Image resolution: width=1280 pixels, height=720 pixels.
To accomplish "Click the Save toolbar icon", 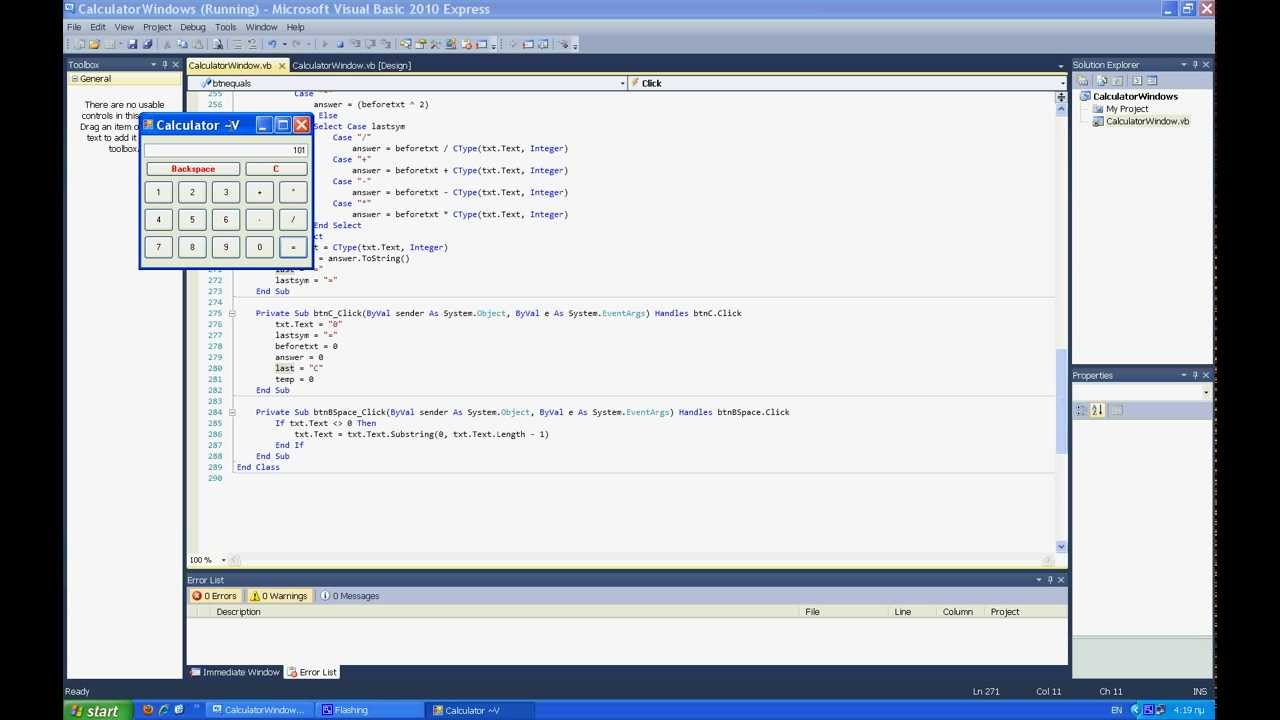I will (132, 44).
